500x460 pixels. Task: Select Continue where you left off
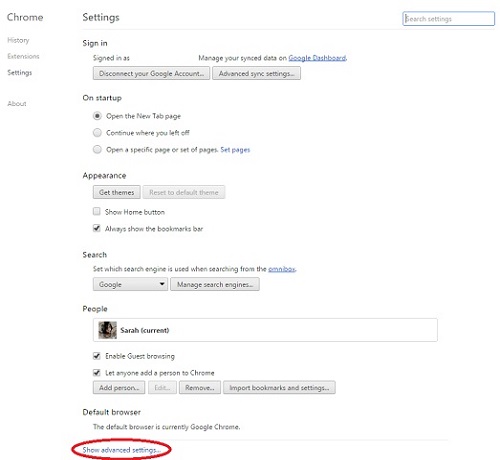(97, 133)
